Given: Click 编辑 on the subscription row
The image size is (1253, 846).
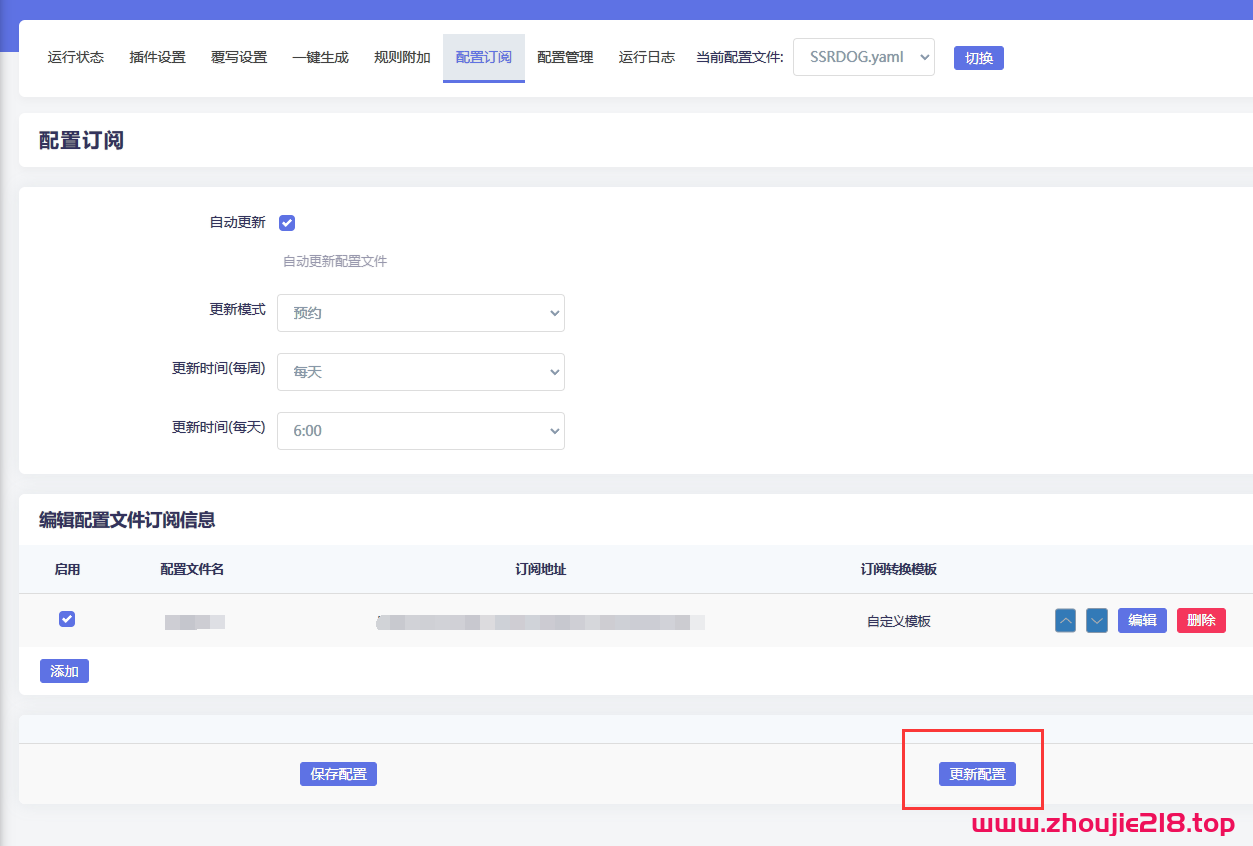Looking at the screenshot, I should coord(1142,620).
